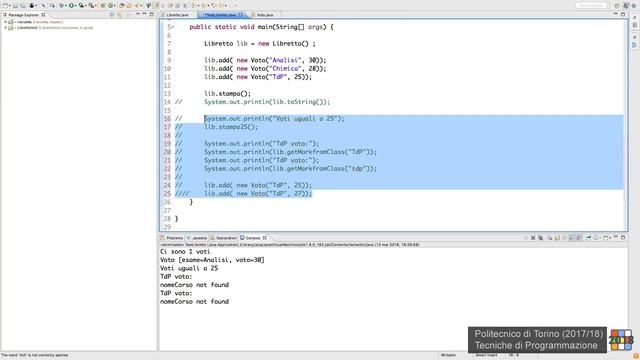
Task: Click the line adding Voto "Chimica", 28
Action: [265, 69]
